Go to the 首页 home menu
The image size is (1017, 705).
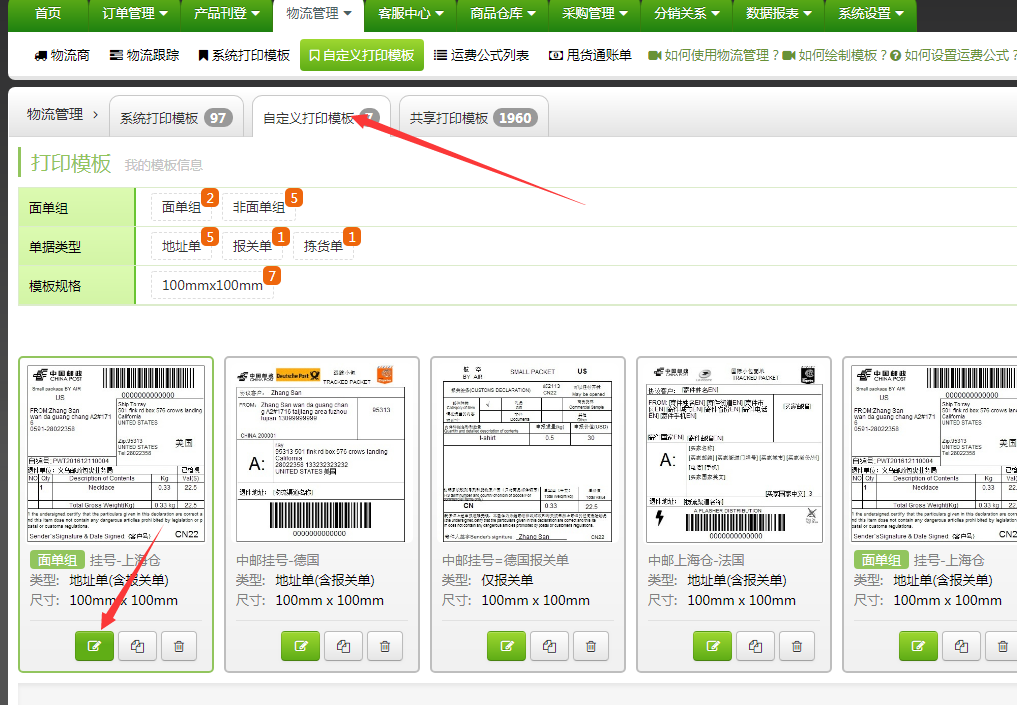click(48, 14)
